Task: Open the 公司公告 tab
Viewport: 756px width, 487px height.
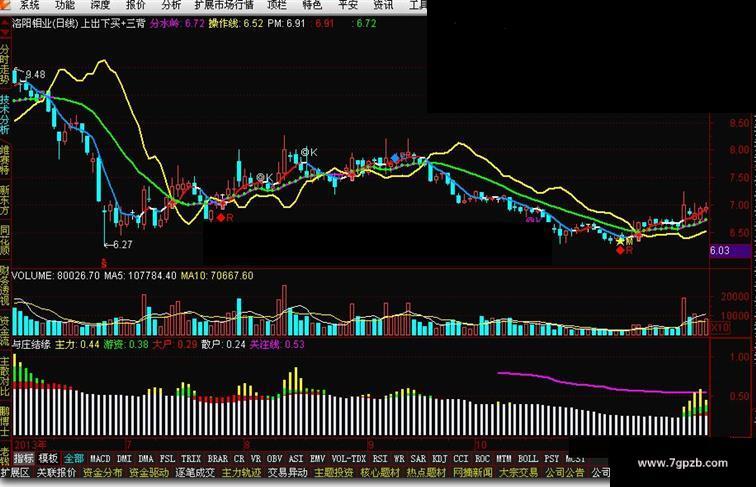Action: 565,473
